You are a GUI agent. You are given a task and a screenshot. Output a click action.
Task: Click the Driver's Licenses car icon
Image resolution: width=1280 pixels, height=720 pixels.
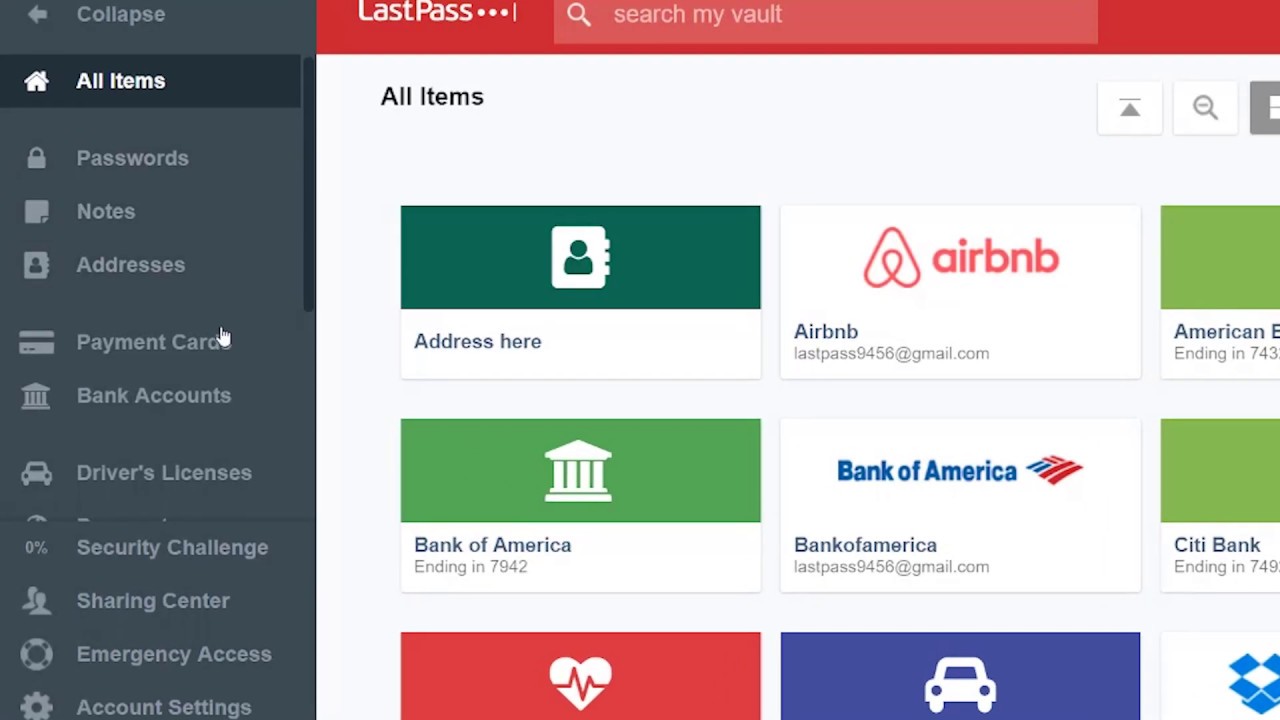[37, 473]
